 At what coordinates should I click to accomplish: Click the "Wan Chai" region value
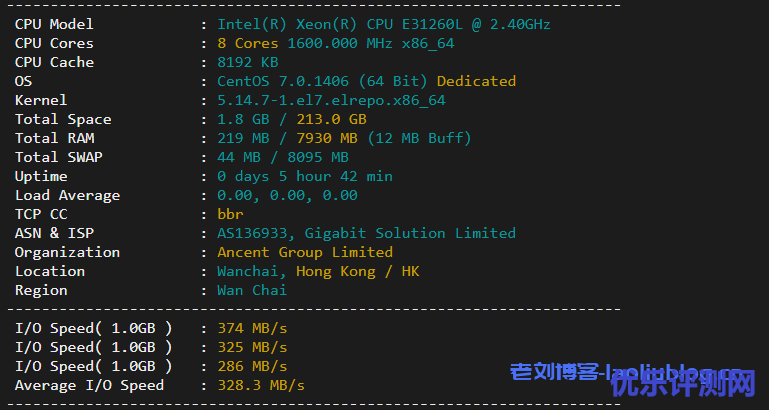(x=251, y=290)
